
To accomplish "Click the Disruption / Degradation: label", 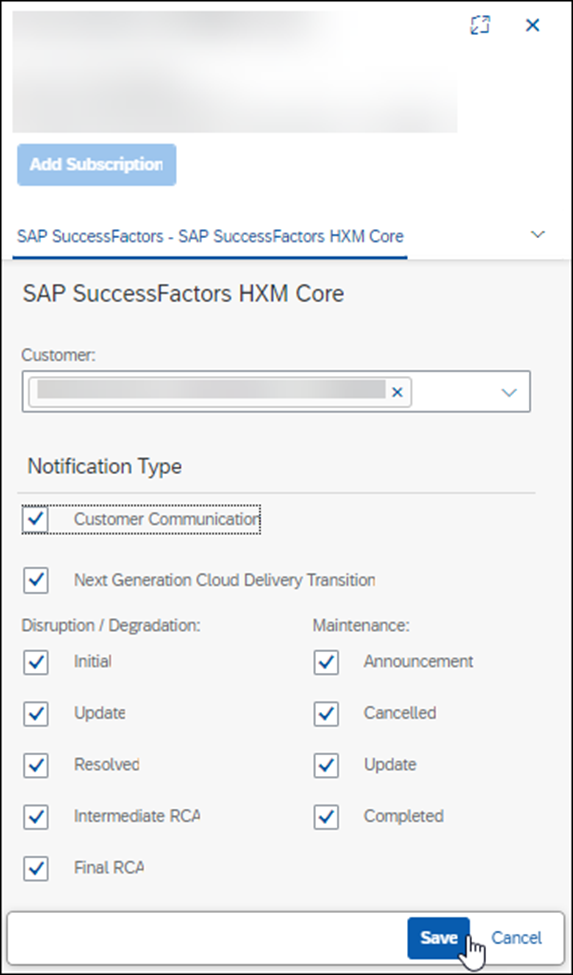I will click(x=111, y=625).
